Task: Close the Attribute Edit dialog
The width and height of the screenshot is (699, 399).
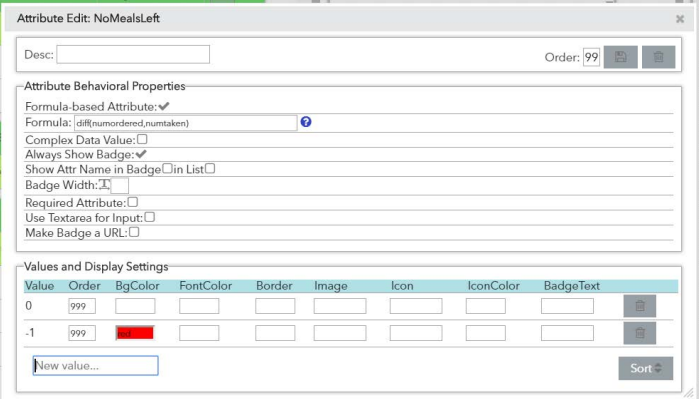Action: 680,19
